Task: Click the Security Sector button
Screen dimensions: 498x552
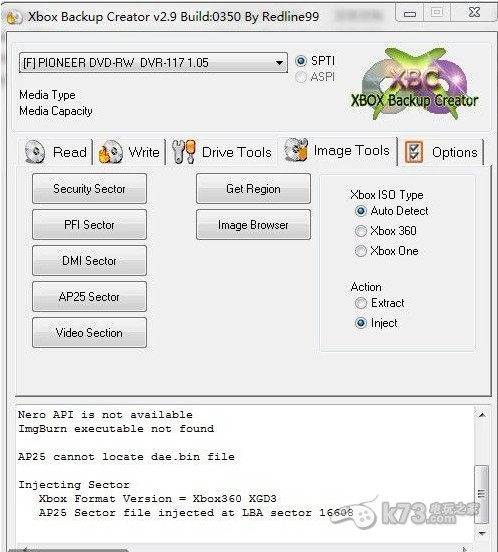Action: (89, 189)
